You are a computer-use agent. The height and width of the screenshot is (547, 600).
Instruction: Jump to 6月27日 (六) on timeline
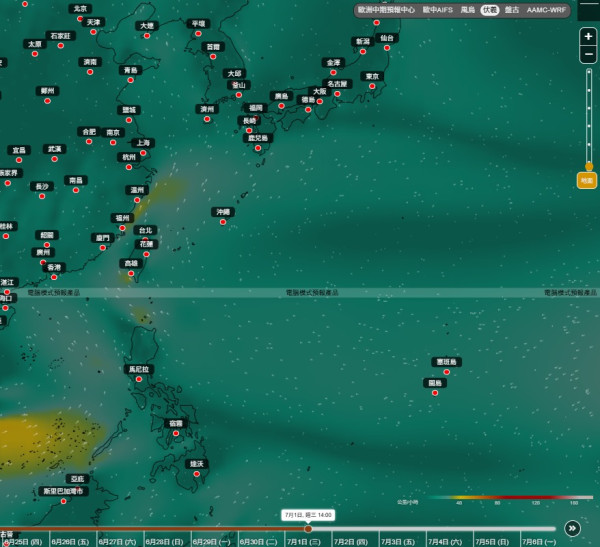pos(117,542)
